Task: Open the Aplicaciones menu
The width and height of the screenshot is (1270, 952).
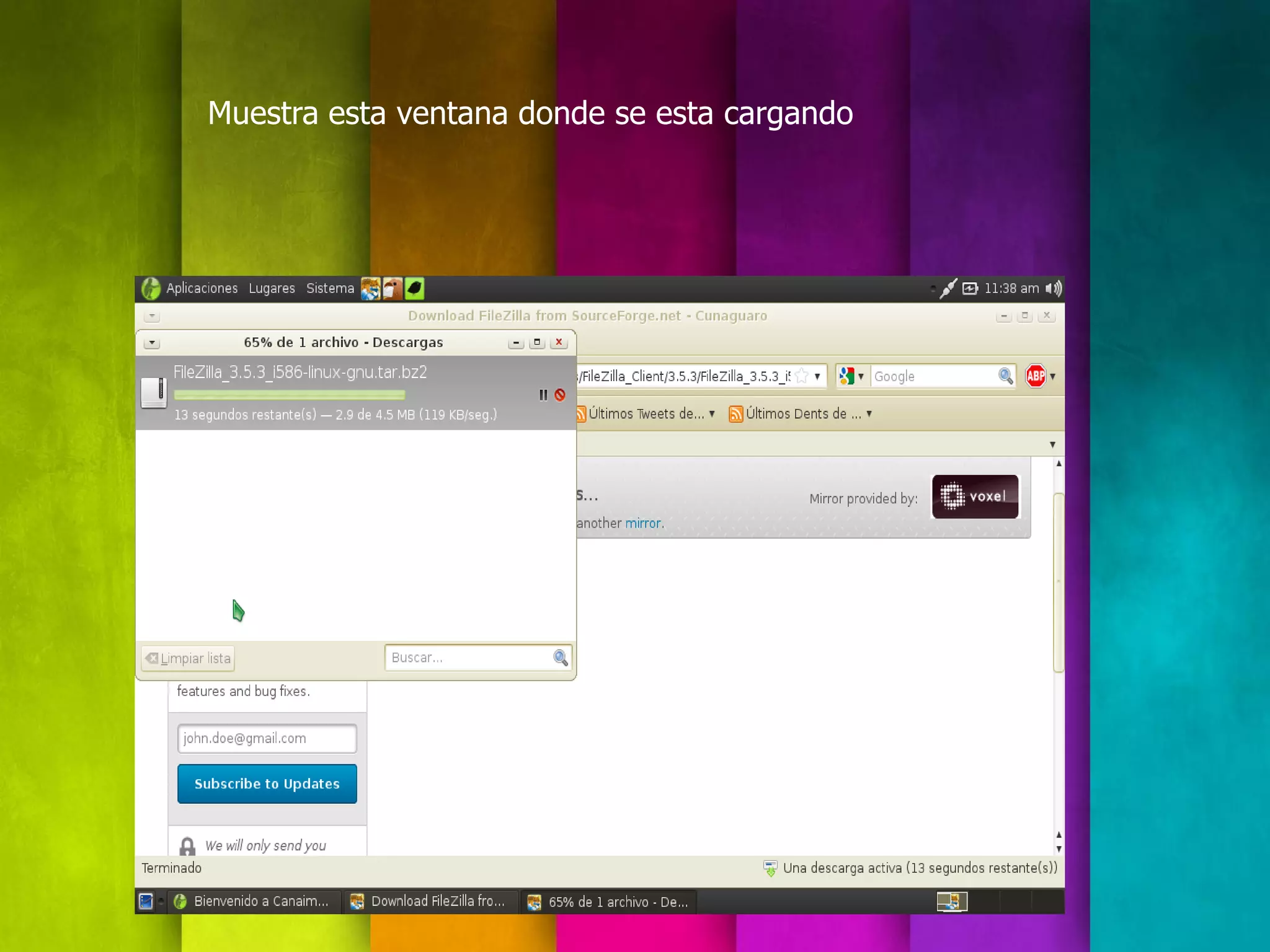Action: coord(201,288)
